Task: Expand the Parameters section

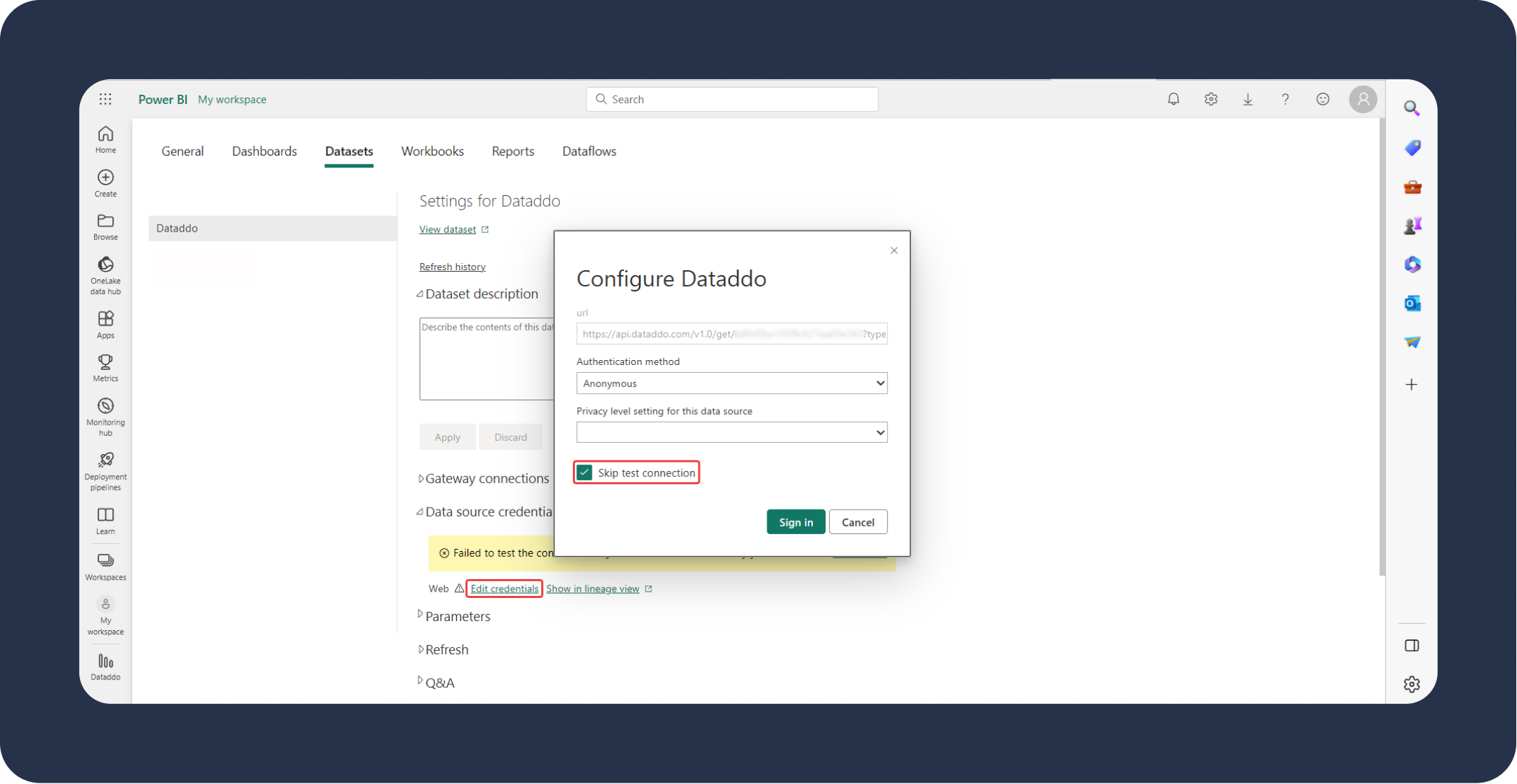Action: tap(420, 614)
